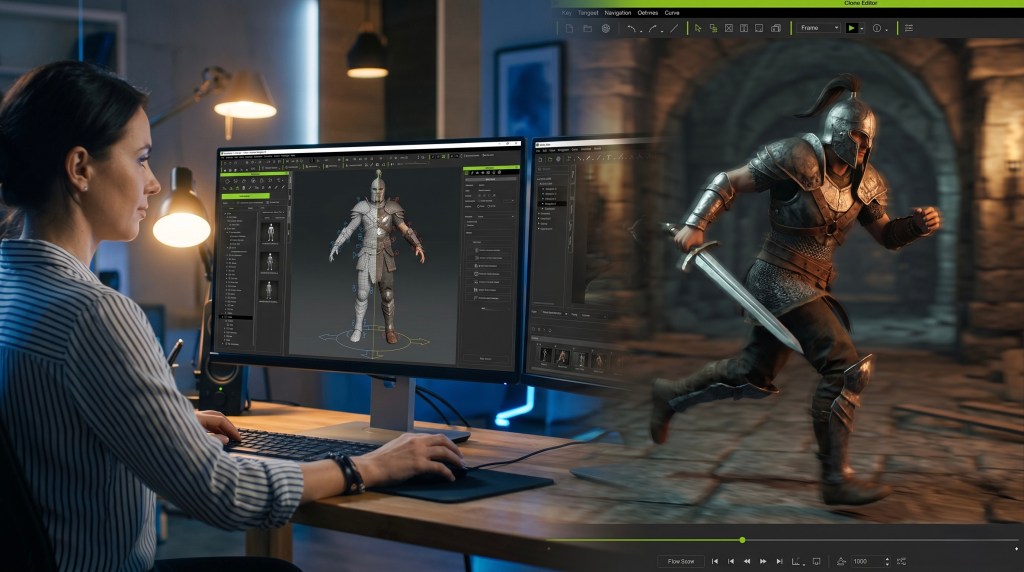
Task: Open dropdown arrow next to green Play
Action: pyautogui.click(x=862, y=29)
